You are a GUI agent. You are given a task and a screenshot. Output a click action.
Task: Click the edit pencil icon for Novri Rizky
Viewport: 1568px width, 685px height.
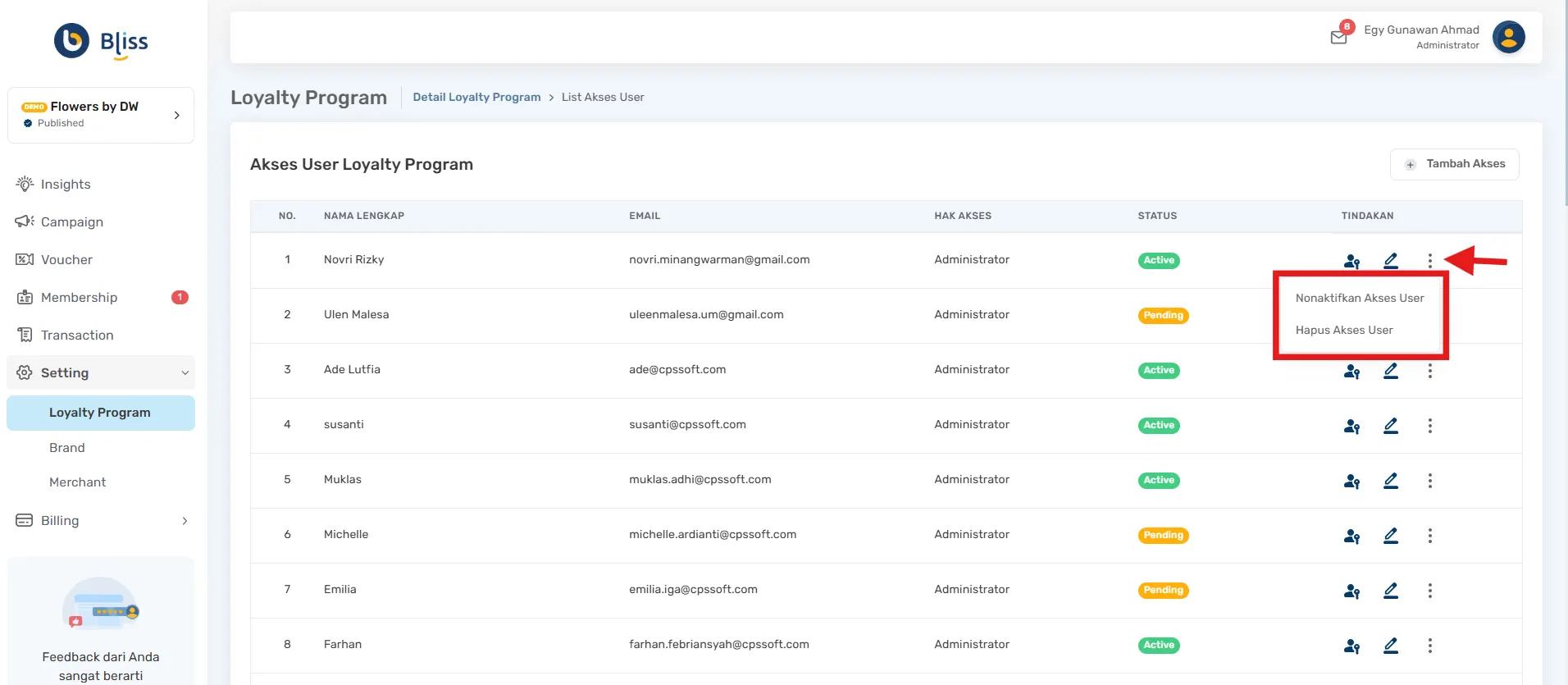1391,261
